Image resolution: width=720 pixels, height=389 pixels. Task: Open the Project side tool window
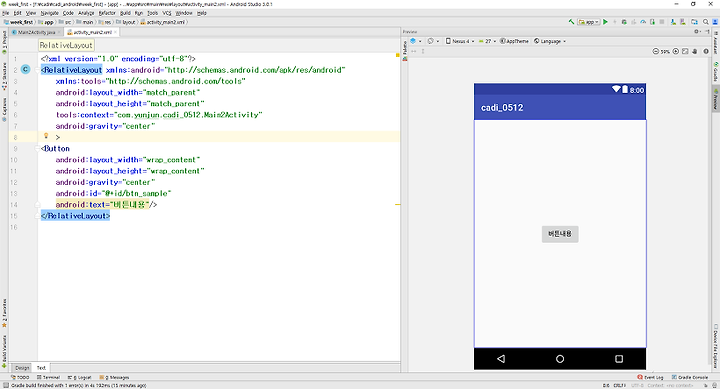4,42
